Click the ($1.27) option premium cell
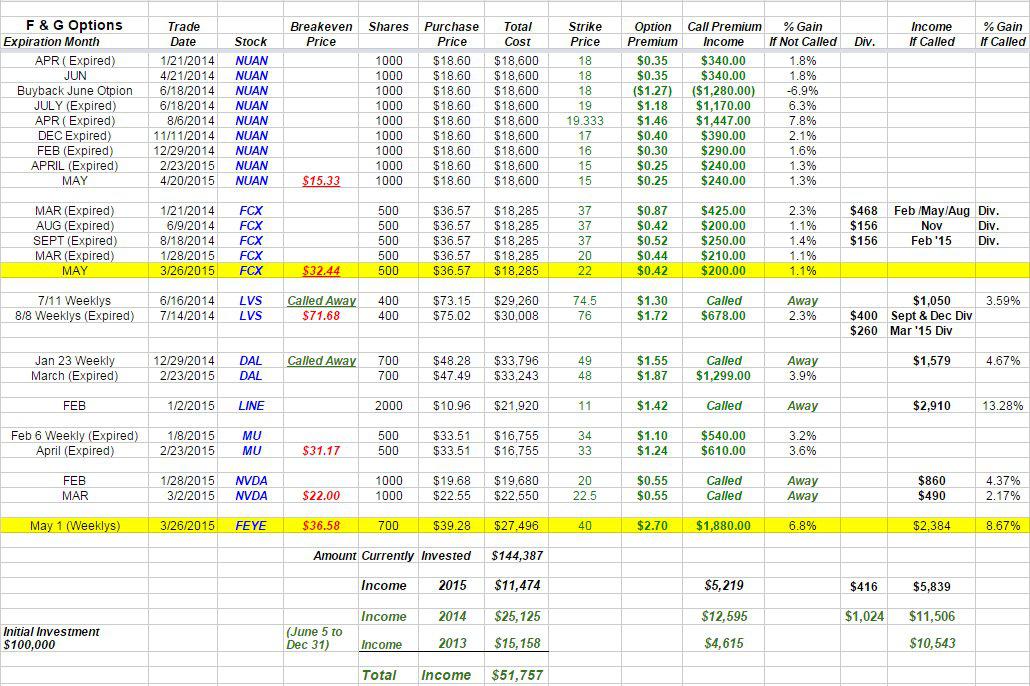The width and height of the screenshot is (1030, 686). point(652,91)
